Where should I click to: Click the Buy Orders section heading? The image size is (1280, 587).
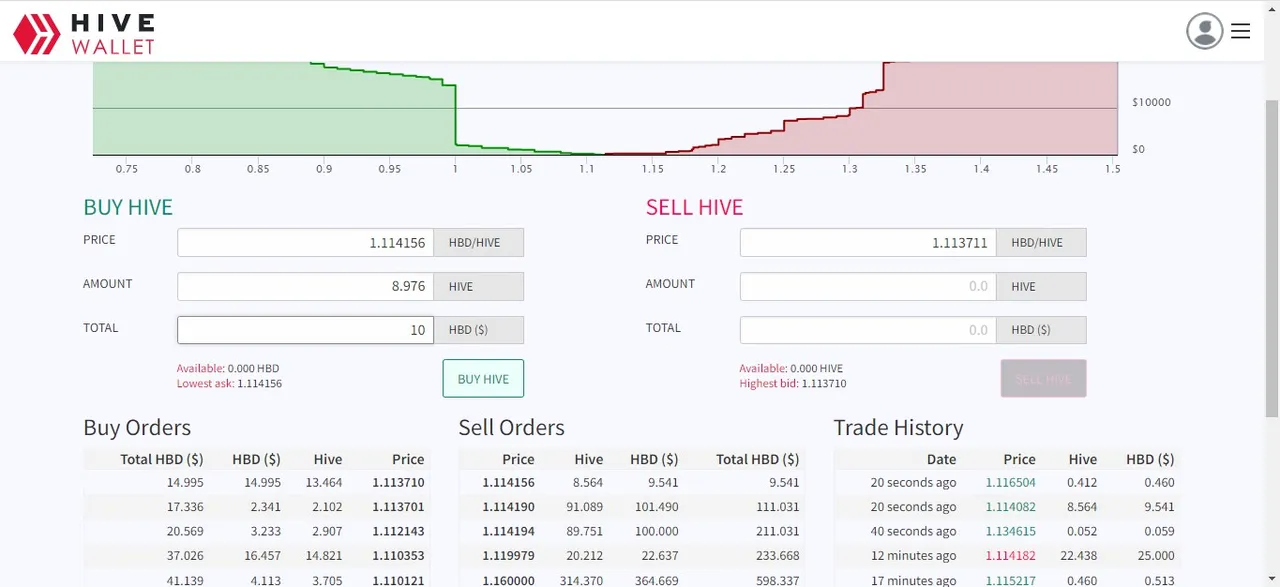(x=137, y=428)
